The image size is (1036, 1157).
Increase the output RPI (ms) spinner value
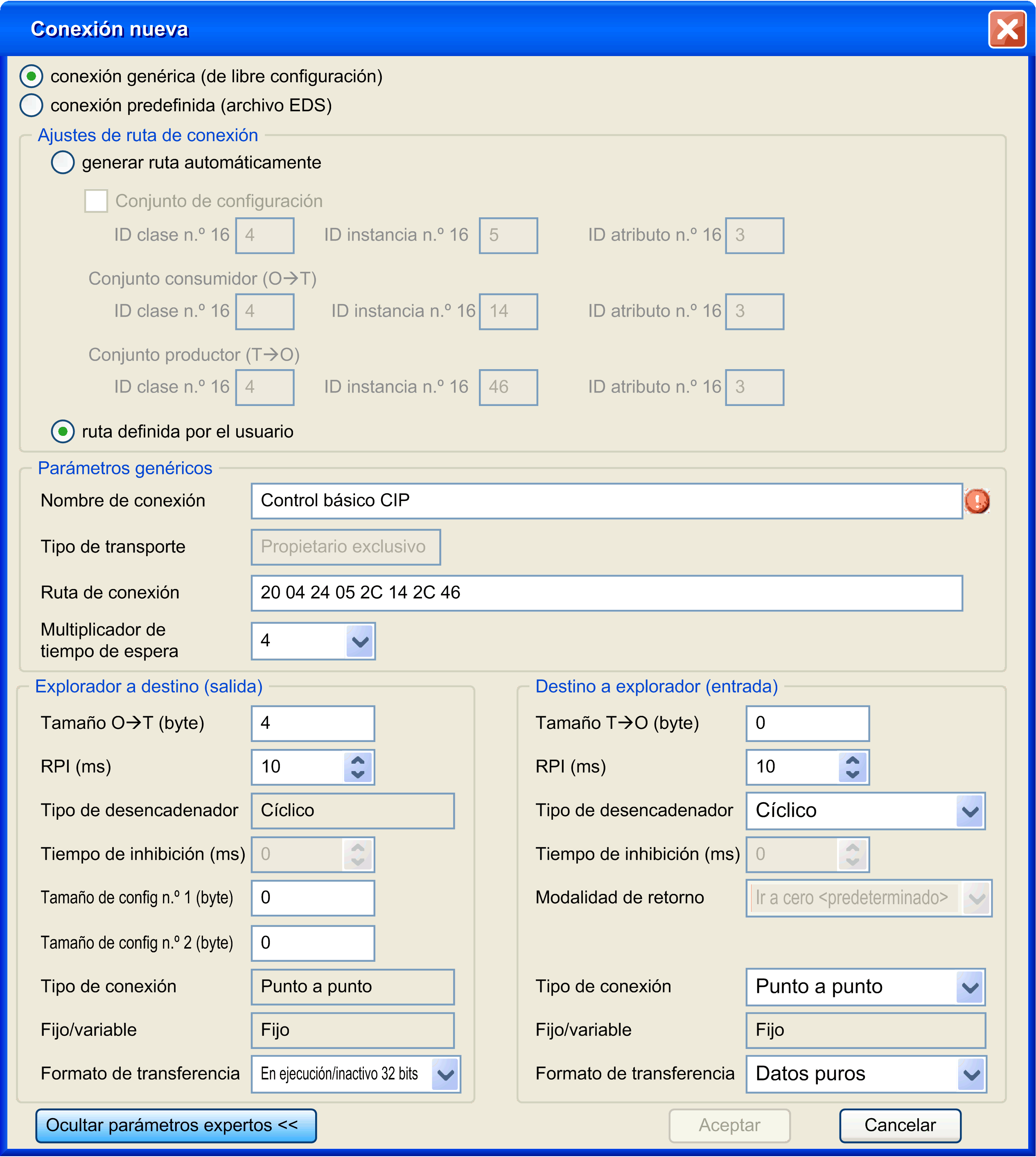tap(357, 760)
